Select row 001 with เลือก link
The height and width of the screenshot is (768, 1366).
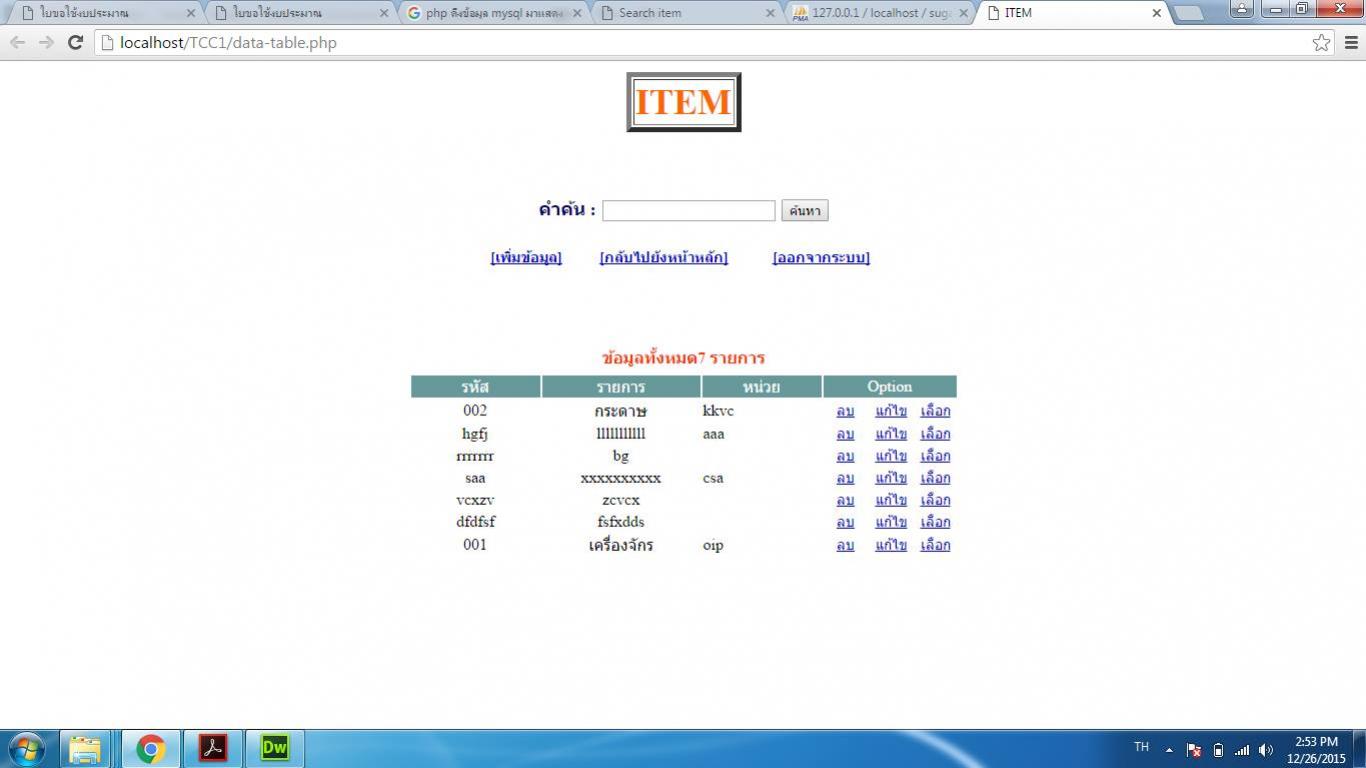pyautogui.click(x=935, y=545)
